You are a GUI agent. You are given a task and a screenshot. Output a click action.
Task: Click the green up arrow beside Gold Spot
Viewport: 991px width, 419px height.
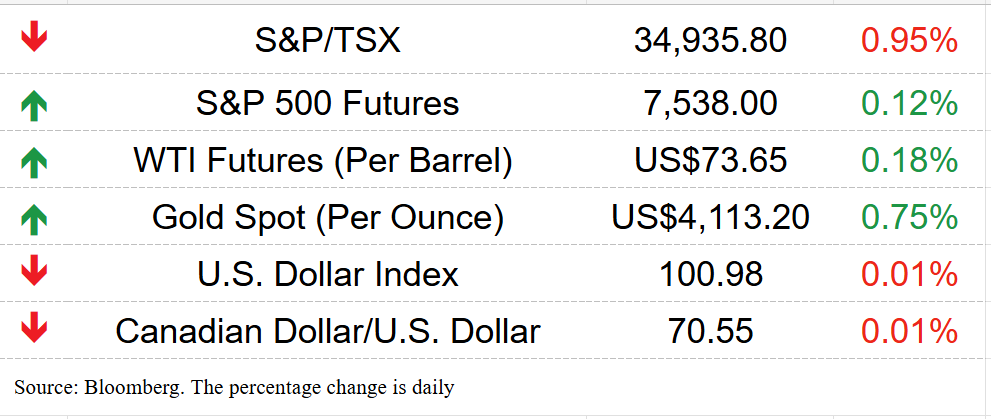click(34, 220)
